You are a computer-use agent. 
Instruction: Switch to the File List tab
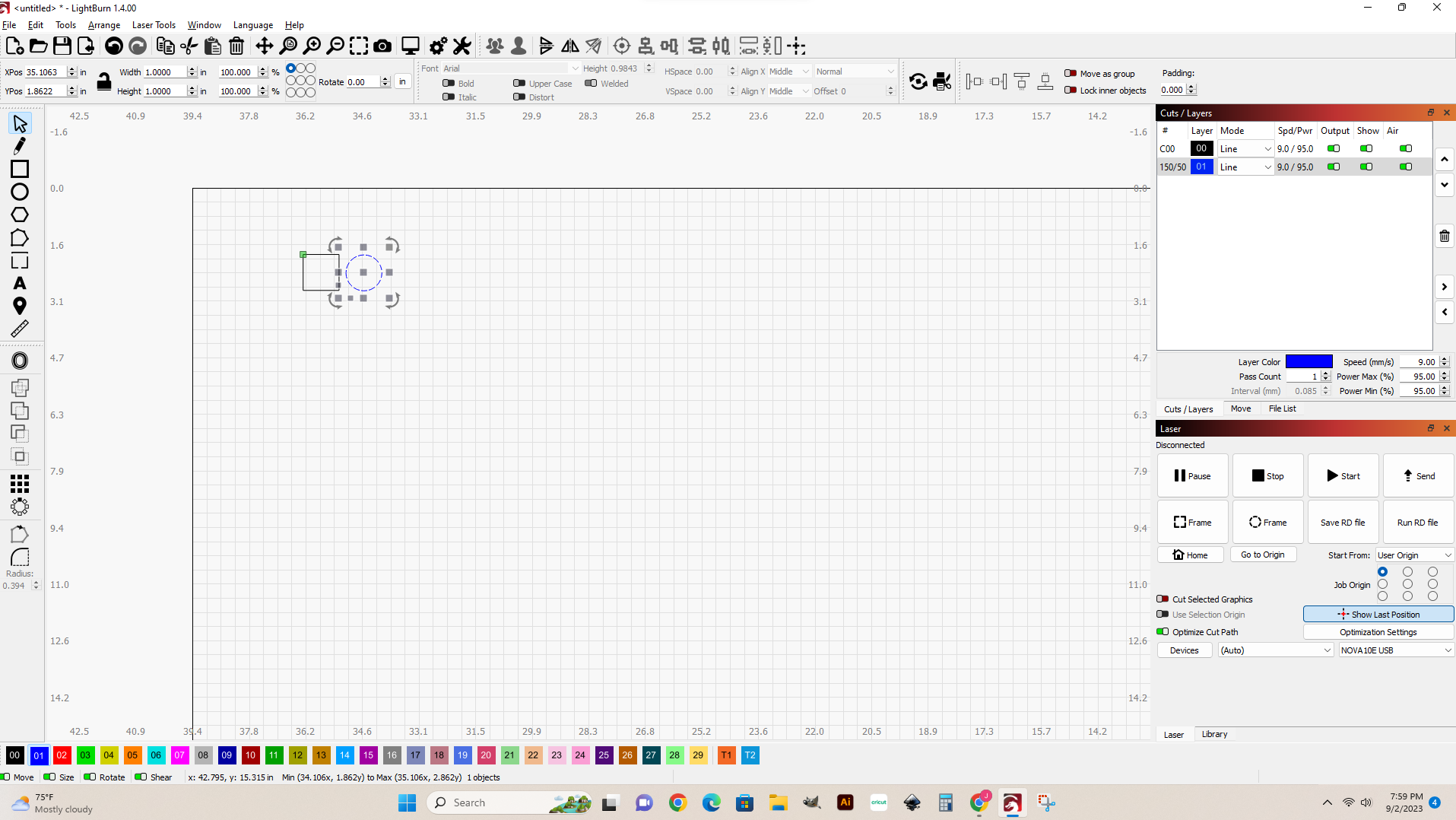point(1282,409)
